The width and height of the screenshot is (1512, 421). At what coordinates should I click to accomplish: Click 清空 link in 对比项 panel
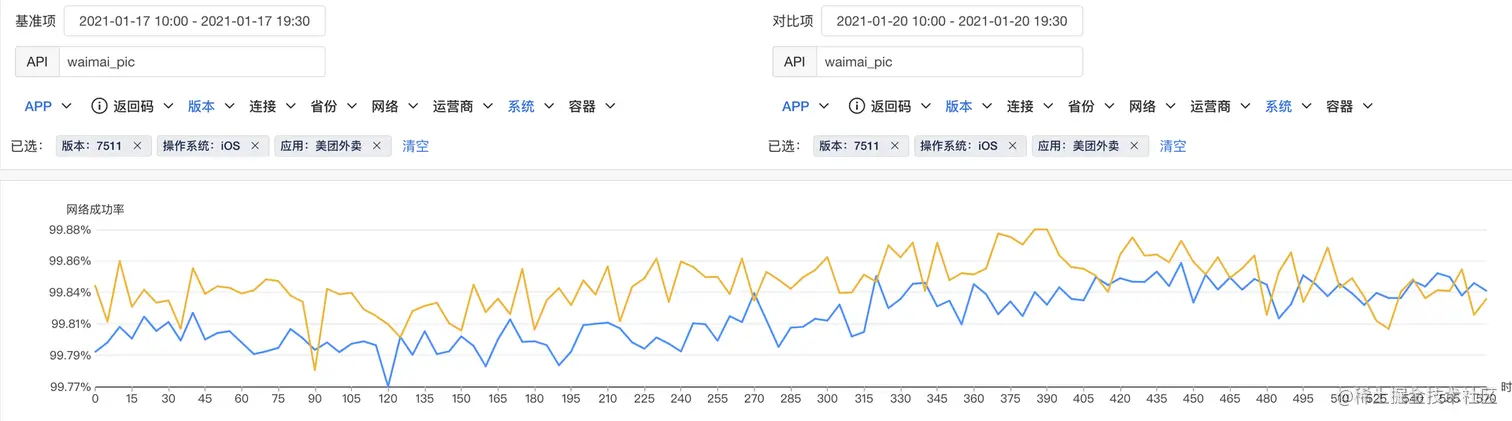[1173, 146]
